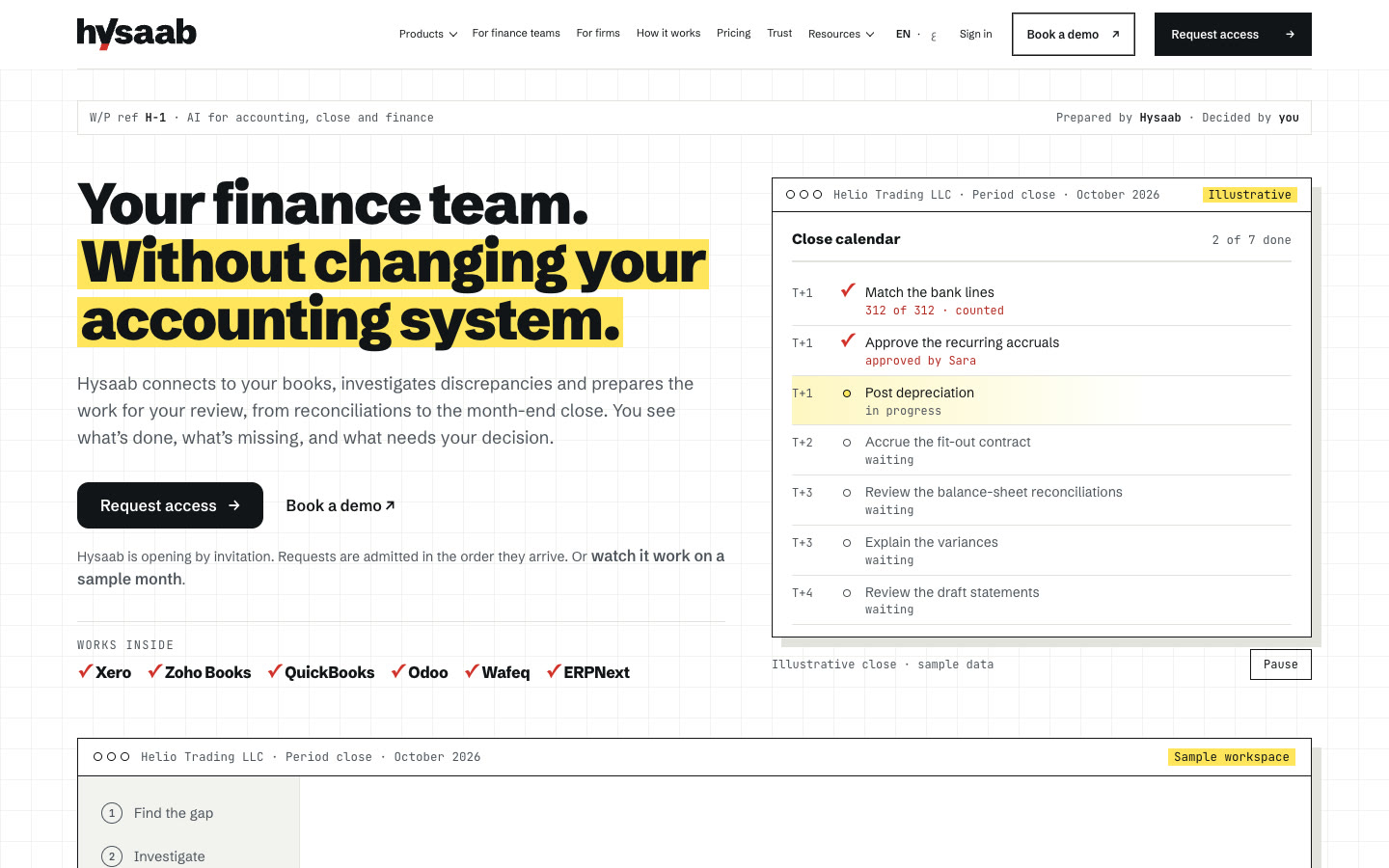Click window dots on the Close calendar card
This screenshot has width=1389, height=868.
[803, 195]
